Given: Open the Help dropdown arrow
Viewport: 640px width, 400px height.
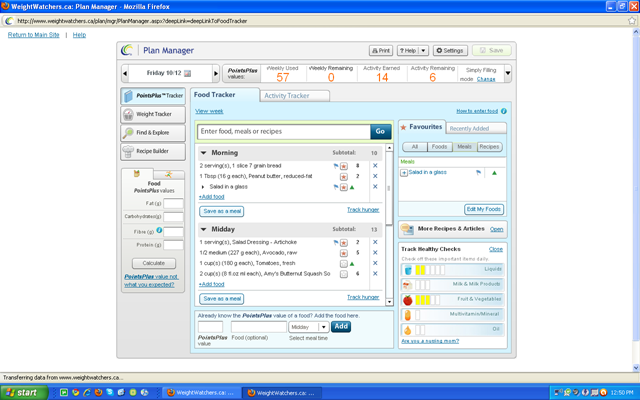Looking at the screenshot, I should pos(423,51).
